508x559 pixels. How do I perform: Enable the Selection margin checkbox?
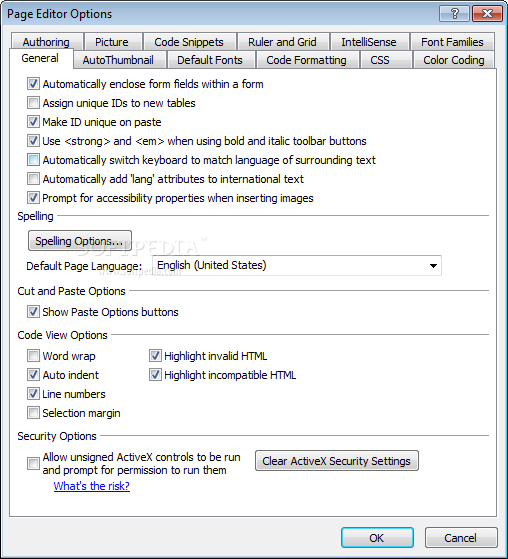pos(33,413)
